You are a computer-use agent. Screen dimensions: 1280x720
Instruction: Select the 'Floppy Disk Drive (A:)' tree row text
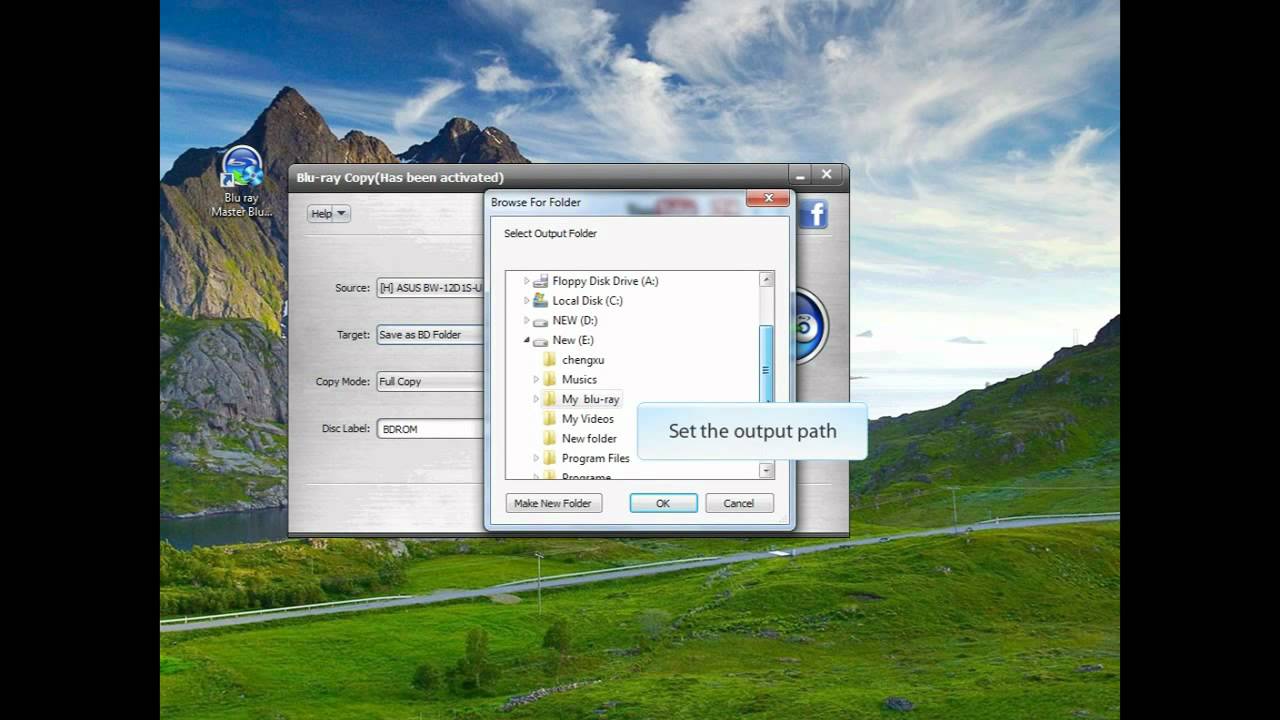click(x=605, y=281)
